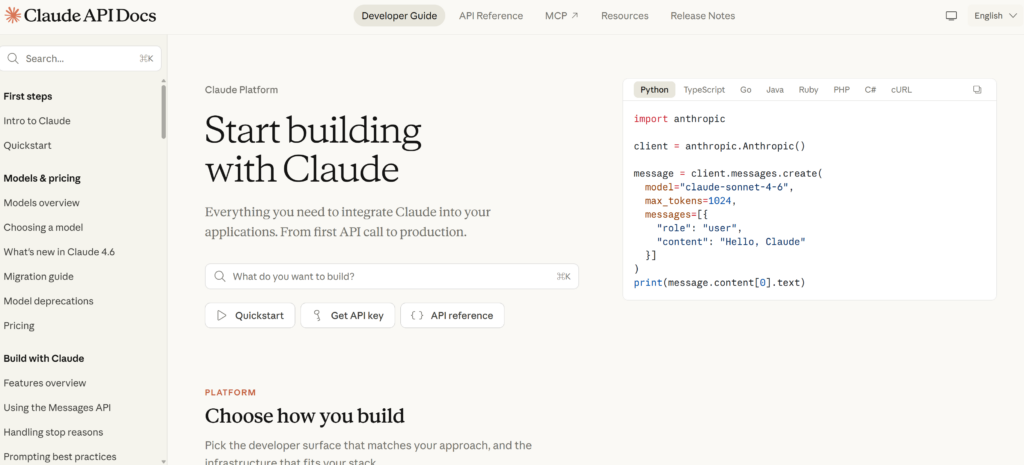The image size is (1024, 465).
Task: Click the Quickstart button
Action: [250, 315]
